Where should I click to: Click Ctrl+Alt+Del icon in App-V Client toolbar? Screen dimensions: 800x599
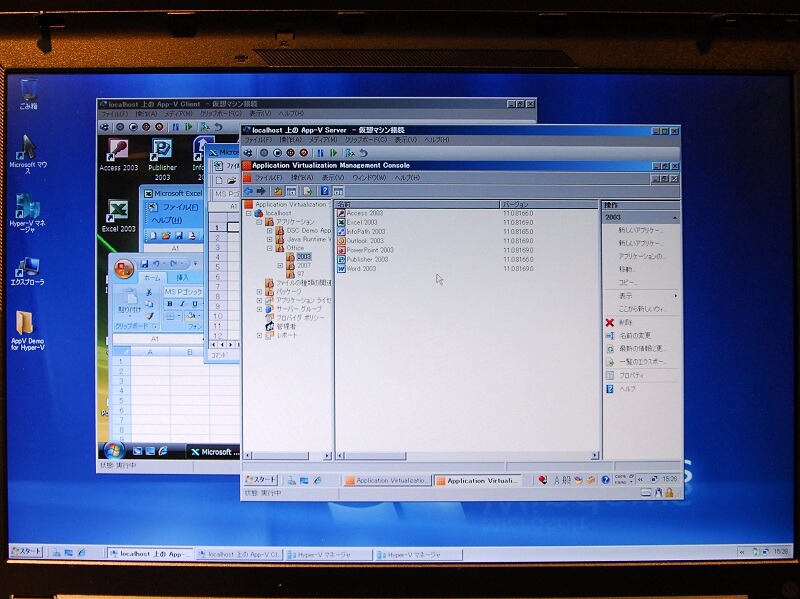tap(105, 127)
